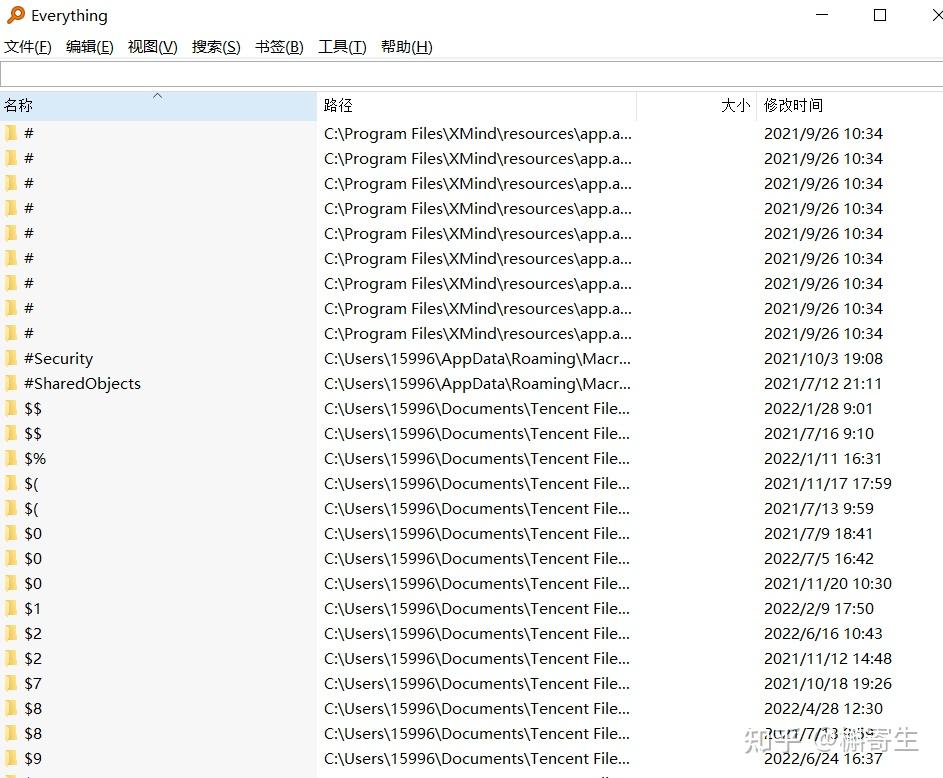Open the 工具(T) menu
943x778 pixels.
pos(342,47)
